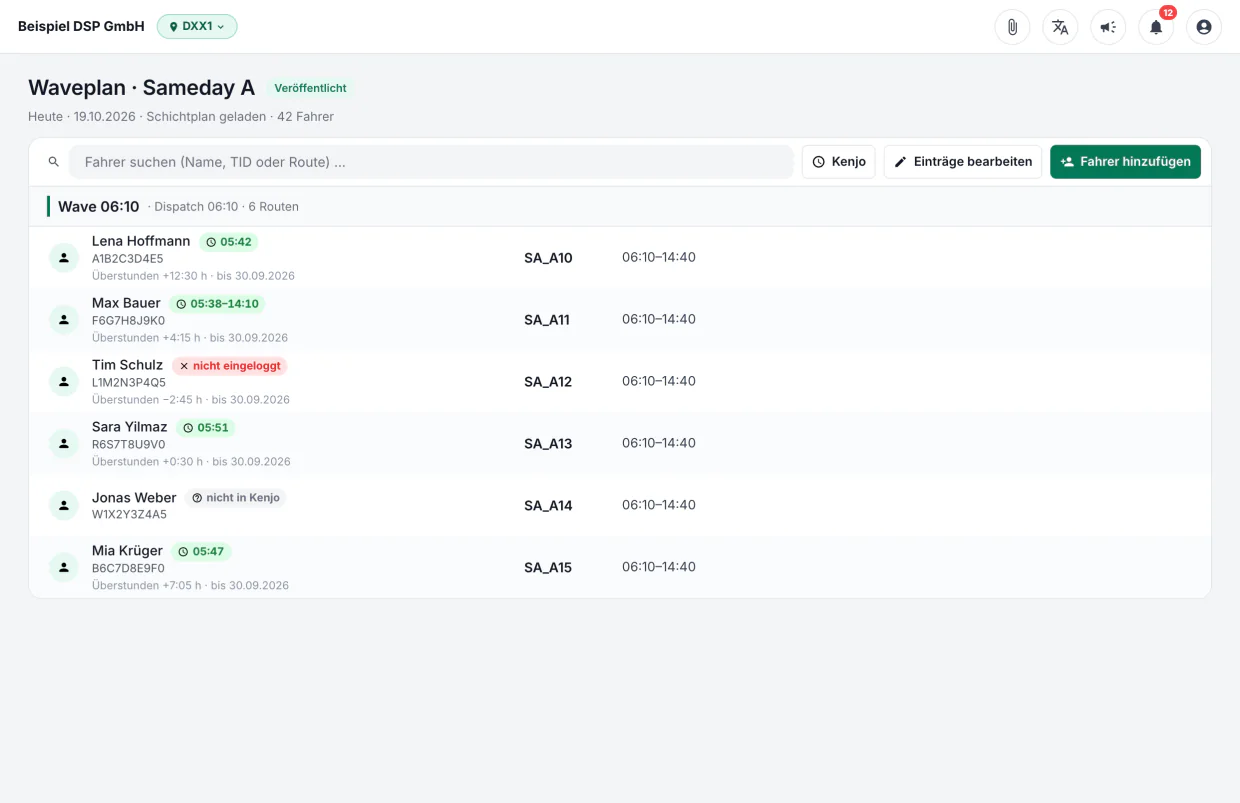The image size is (1240, 803).
Task: Click Sara Yilmaz's 05:51 clock-in badge
Action: click(x=205, y=428)
